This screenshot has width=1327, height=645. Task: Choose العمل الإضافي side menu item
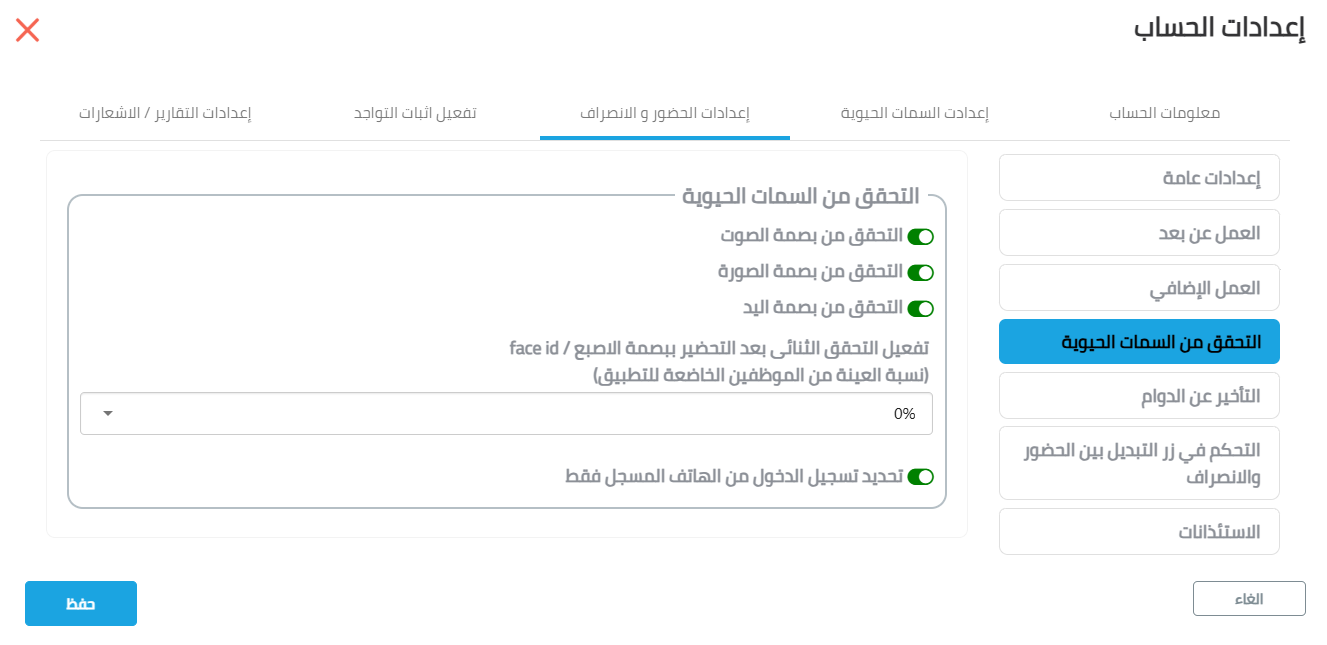click(1139, 288)
